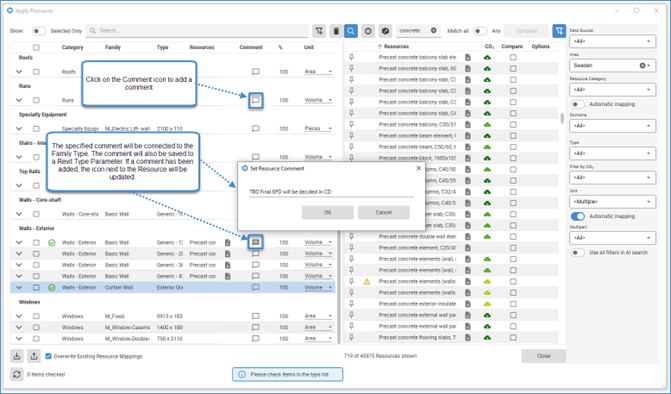Click OK in Set Resource Comment dialog
This screenshot has width=671, height=394.
click(327, 212)
